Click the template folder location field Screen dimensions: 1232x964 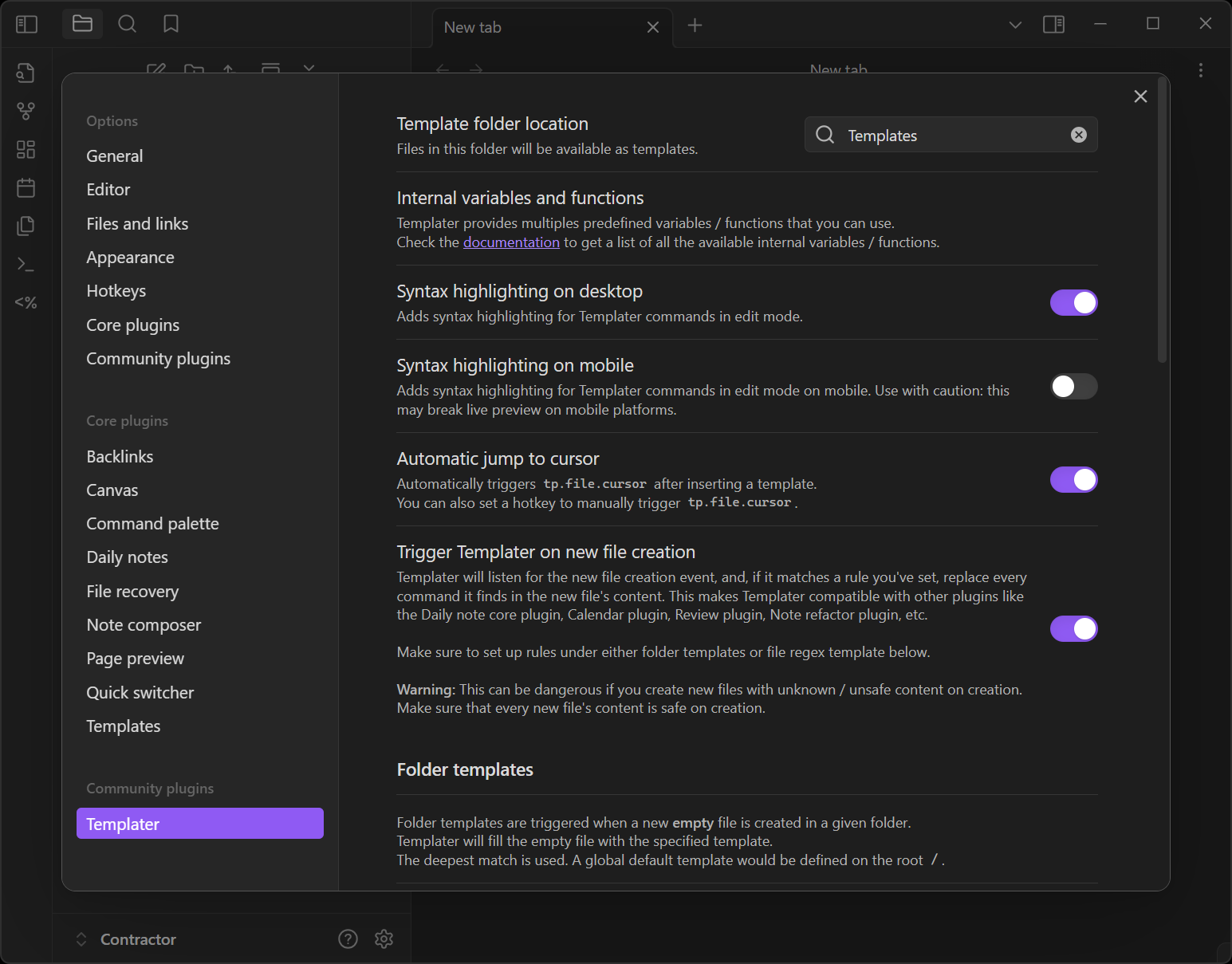point(951,135)
